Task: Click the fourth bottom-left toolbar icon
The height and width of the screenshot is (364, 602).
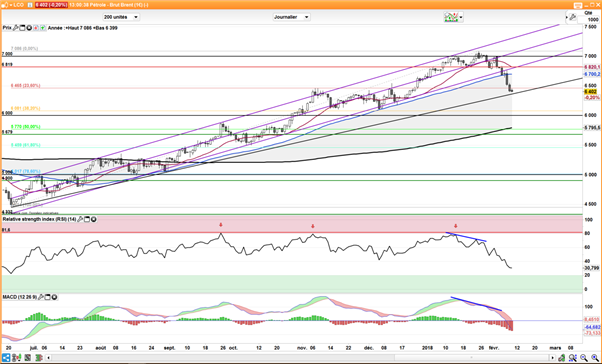Action: pos(39,357)
